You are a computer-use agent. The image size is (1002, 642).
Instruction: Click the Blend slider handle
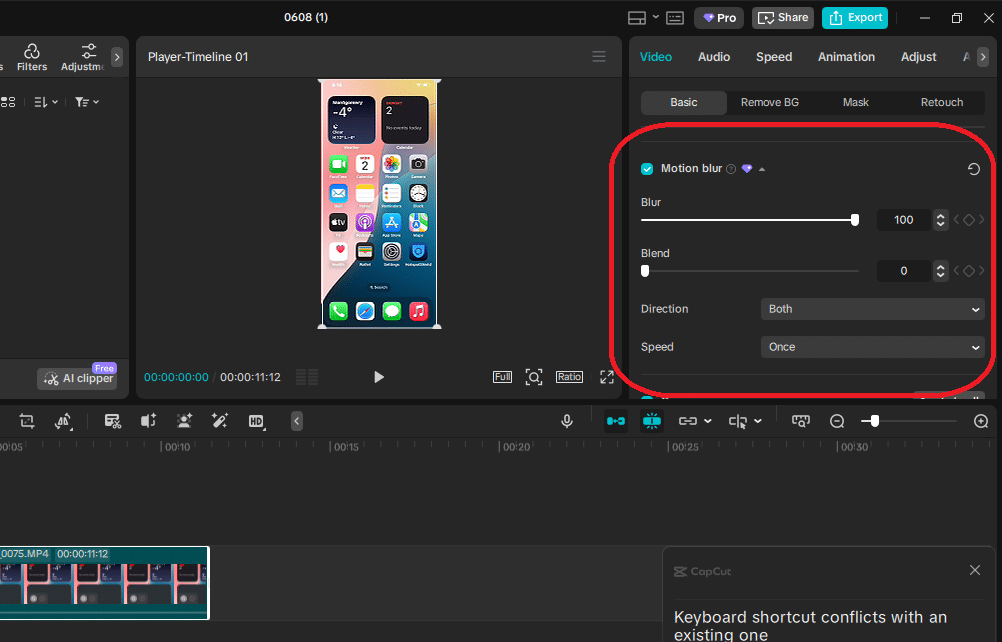click(645, 271)
